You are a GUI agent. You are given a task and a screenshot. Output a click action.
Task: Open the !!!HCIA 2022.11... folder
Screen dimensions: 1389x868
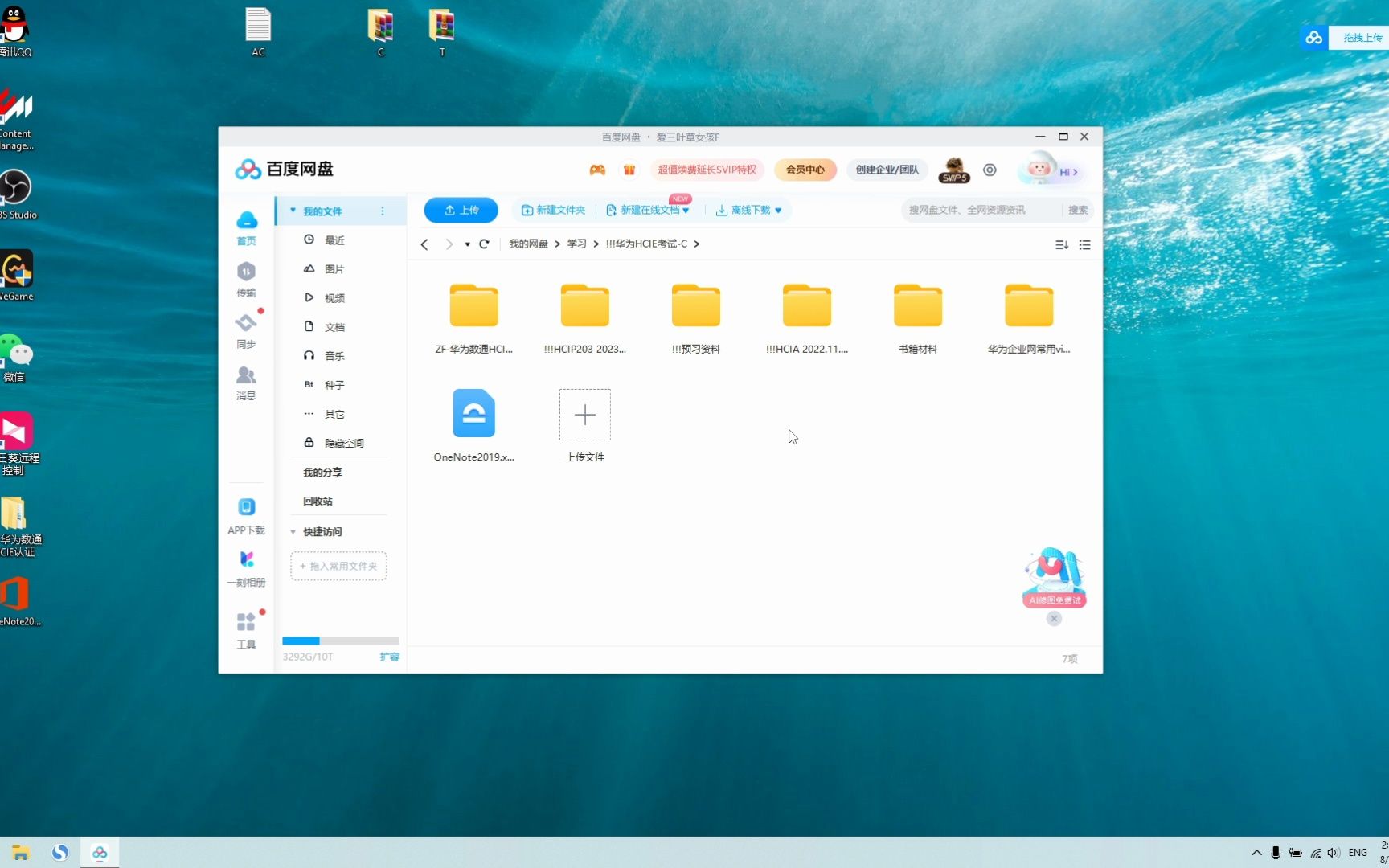pos(807,318)
